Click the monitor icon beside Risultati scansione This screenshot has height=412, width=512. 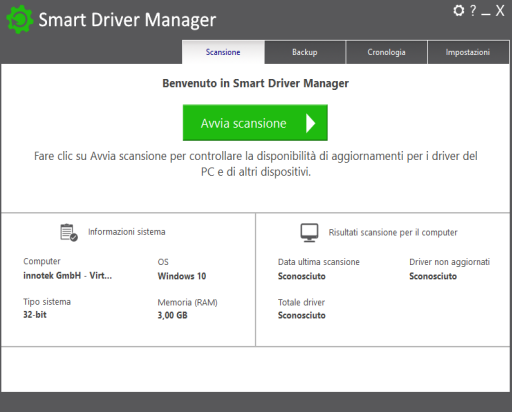309,233
